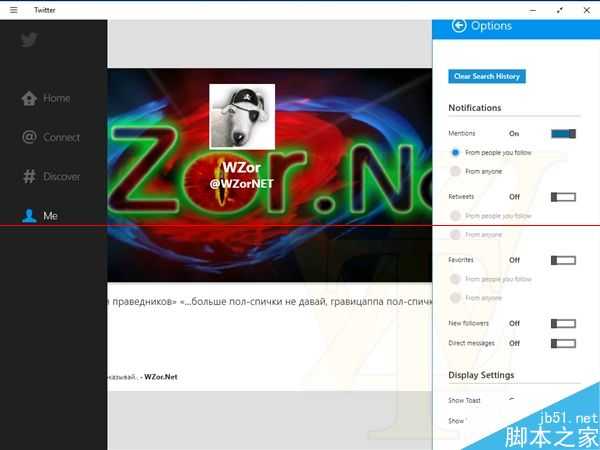Toggle full-screen with the arrows button

tap(560, 10)
